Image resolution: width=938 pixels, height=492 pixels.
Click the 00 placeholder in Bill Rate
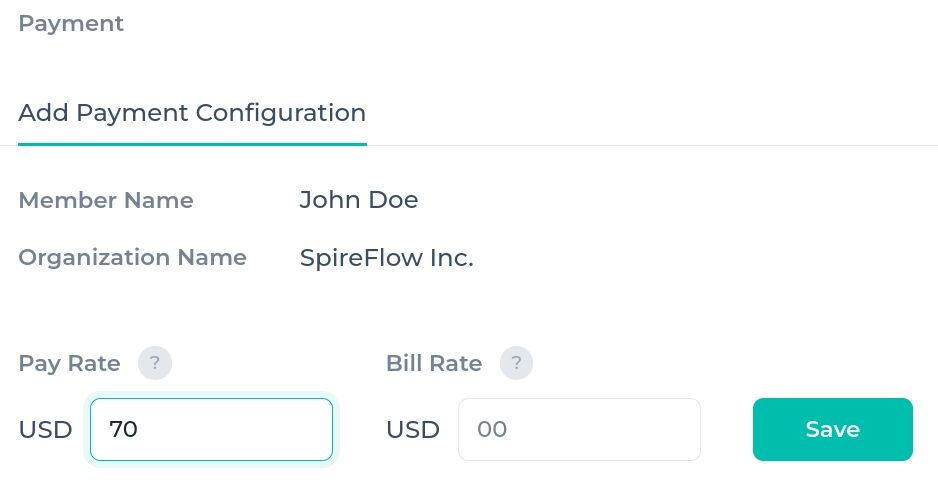492,429
